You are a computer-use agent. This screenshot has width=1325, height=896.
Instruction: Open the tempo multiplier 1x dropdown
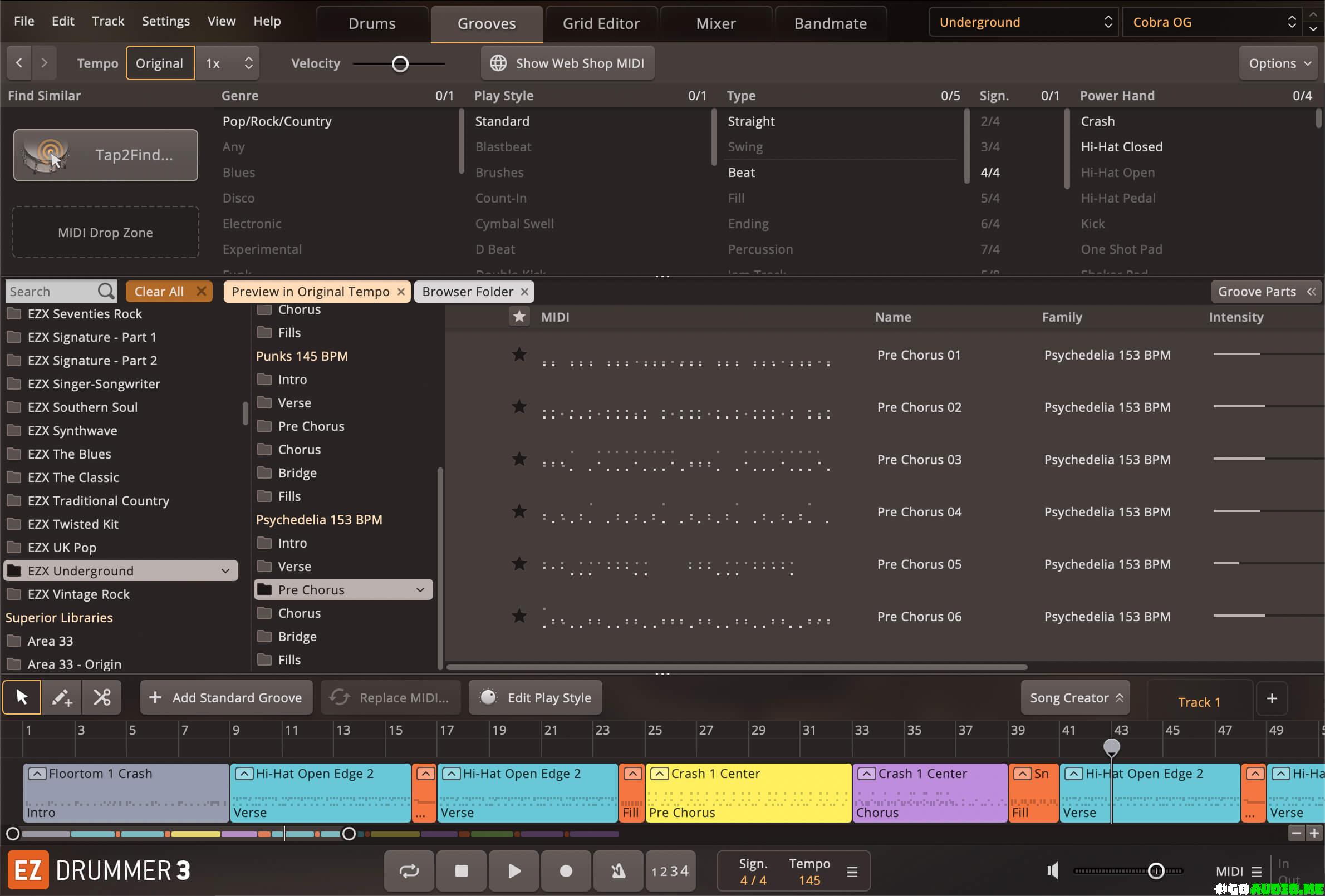coord(228,63)
